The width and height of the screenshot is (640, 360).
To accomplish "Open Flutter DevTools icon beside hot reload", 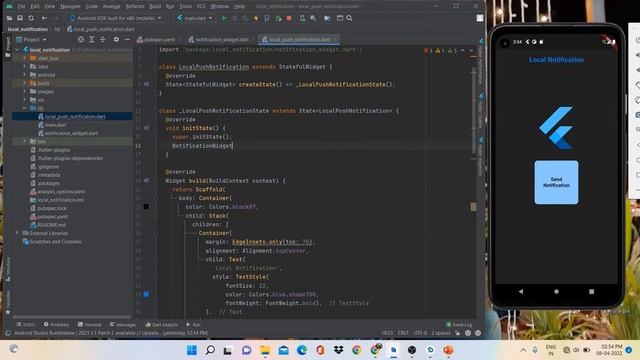I will pos(267,18).
